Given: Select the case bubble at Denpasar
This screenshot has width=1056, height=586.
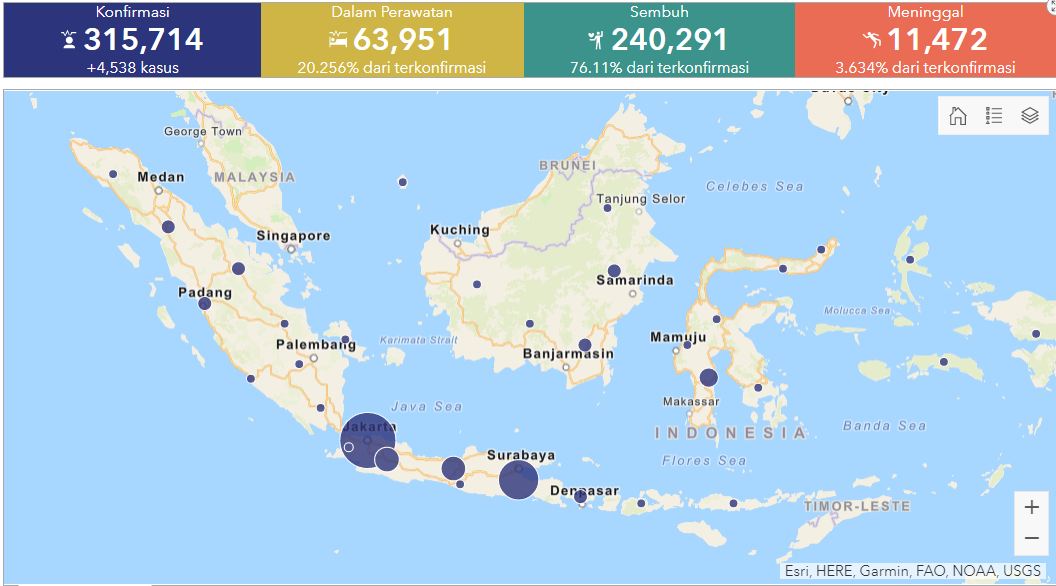Looking at the screenshot, I should pyautogui.click(x=581, y=497).
